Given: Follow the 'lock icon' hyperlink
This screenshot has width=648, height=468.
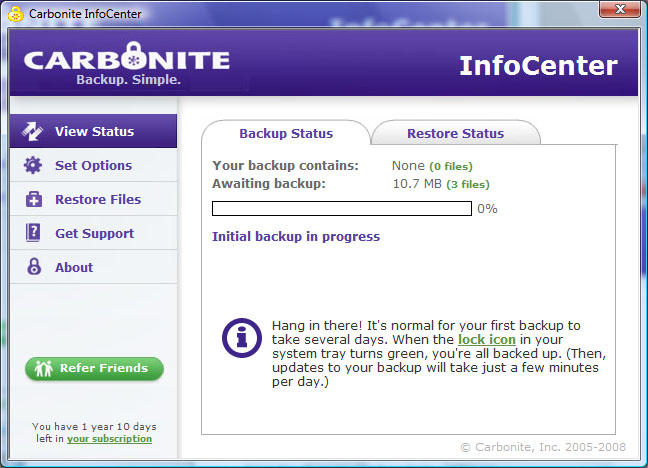Looking at the screenshot, I should point(487,339).
